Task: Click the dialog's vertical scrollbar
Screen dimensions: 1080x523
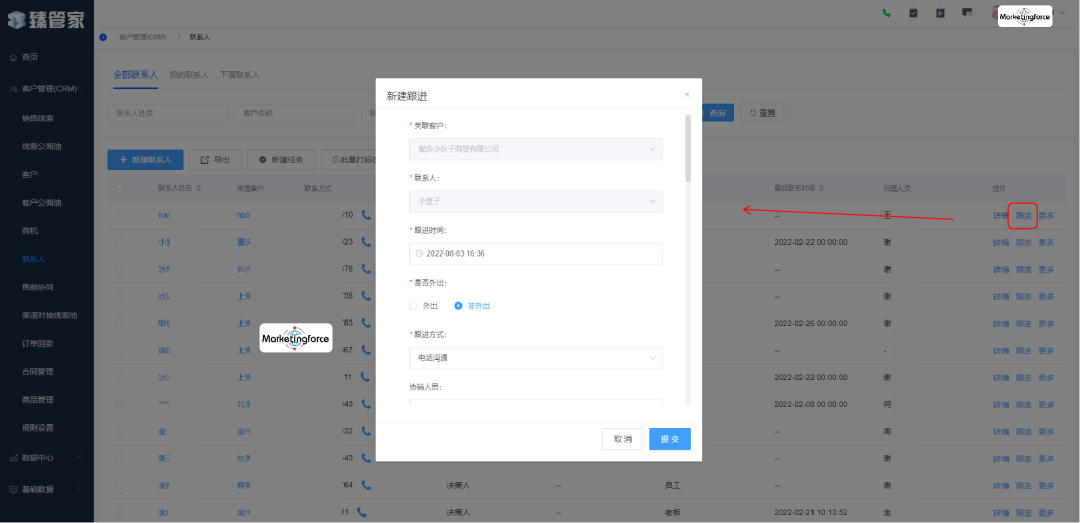Action: tap(687, 150)
